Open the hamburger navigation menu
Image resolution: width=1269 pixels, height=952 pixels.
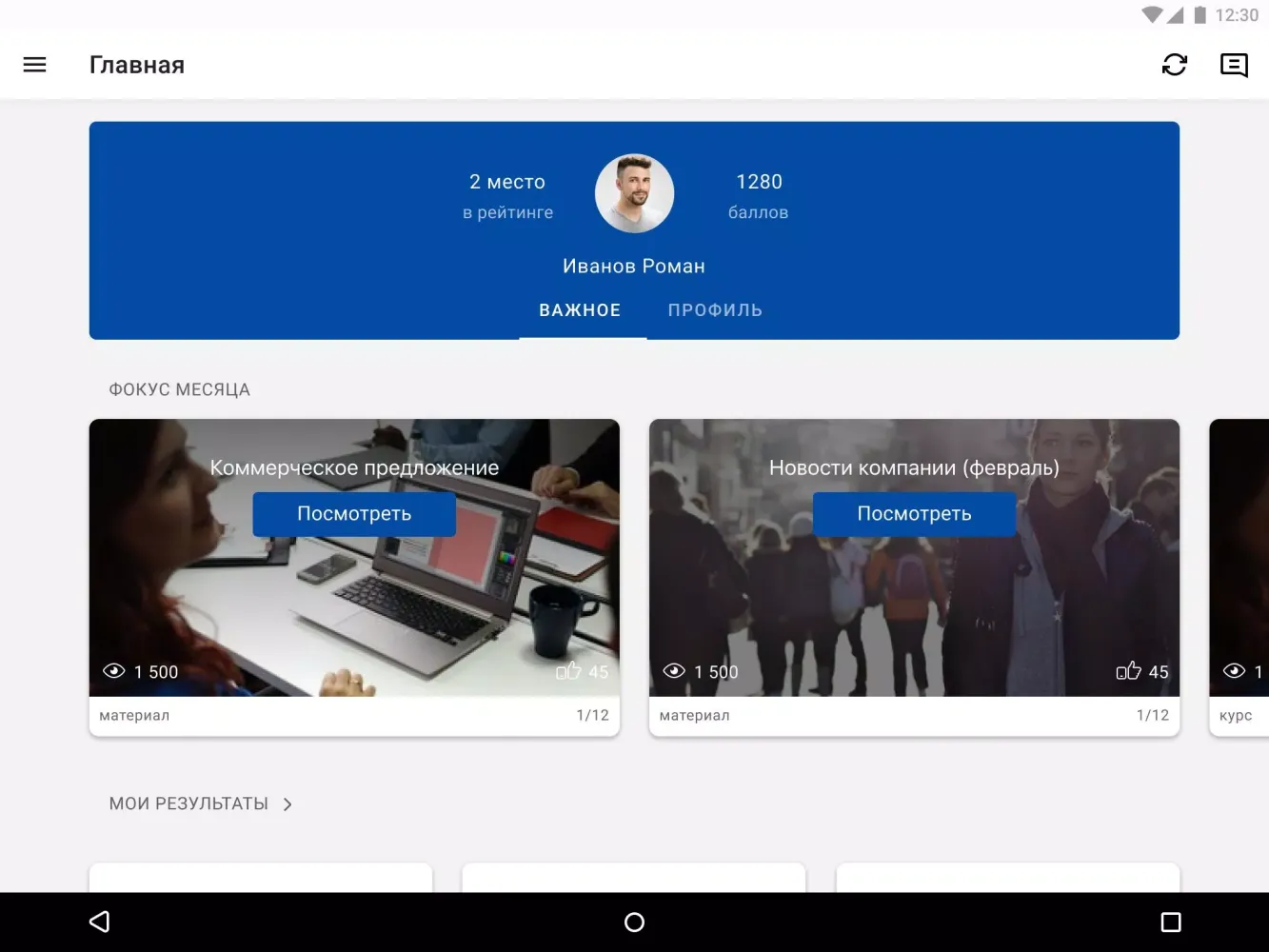pos(34,65)
